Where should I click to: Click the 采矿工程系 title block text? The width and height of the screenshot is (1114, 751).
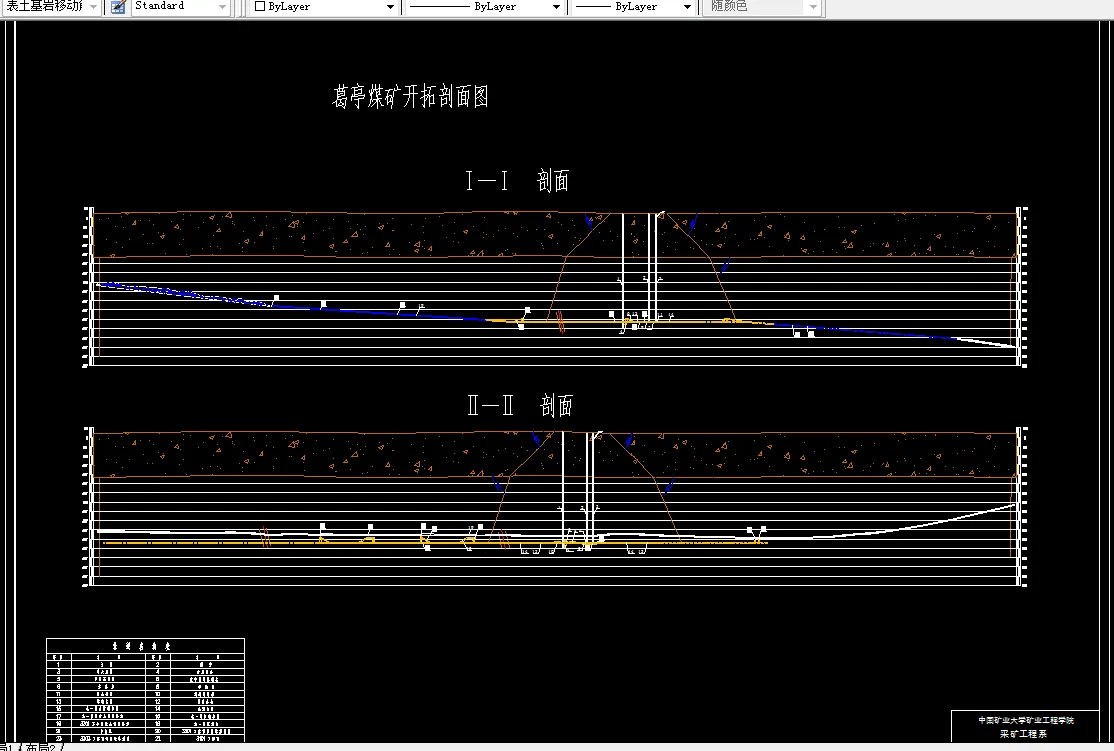(1023, 734)
